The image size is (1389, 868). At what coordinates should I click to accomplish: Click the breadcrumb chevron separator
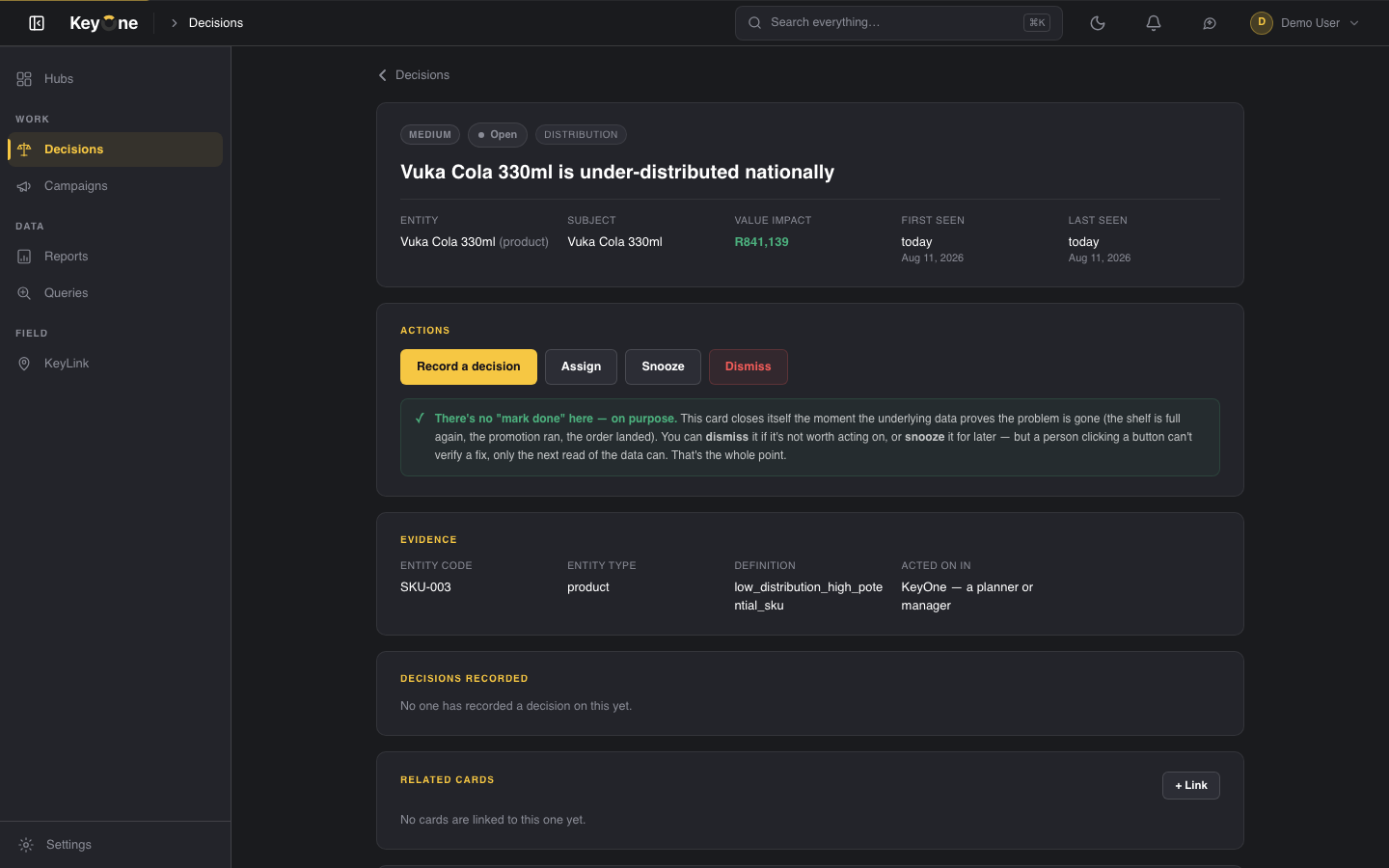pyautogui.click(x=175, y=23)
